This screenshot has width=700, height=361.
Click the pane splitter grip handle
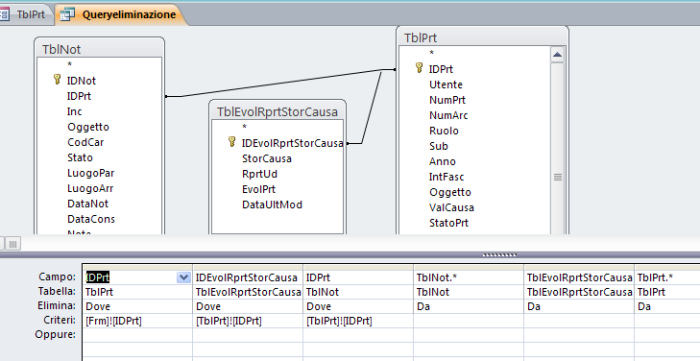[500, 255]
